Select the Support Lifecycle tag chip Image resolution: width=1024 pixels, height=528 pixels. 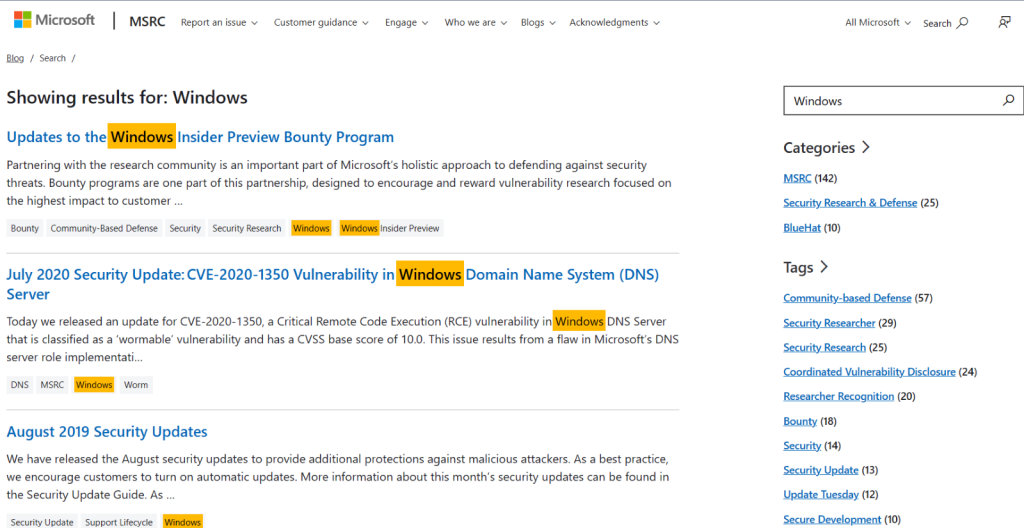tap(119, 522)
